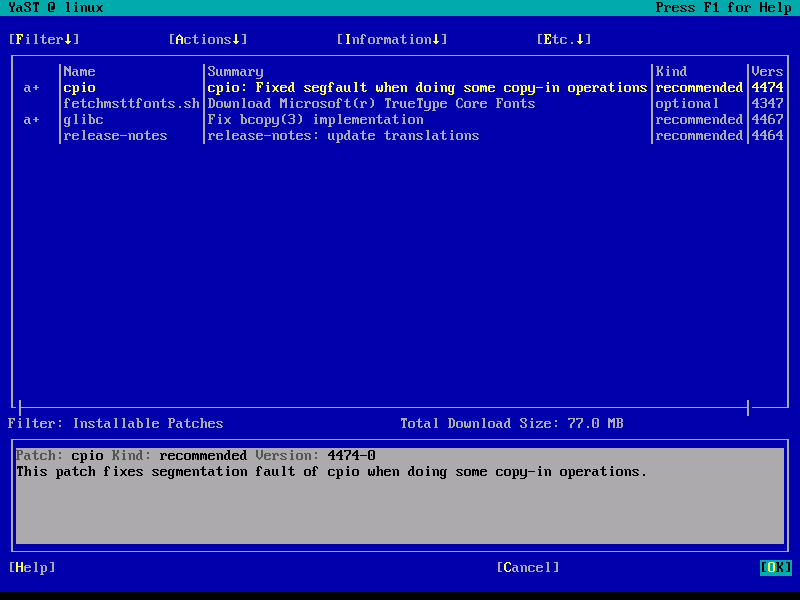800x600 pixels.
Task: Click 'Press F1 for Help' hint
Action: [x=723, y=8]
